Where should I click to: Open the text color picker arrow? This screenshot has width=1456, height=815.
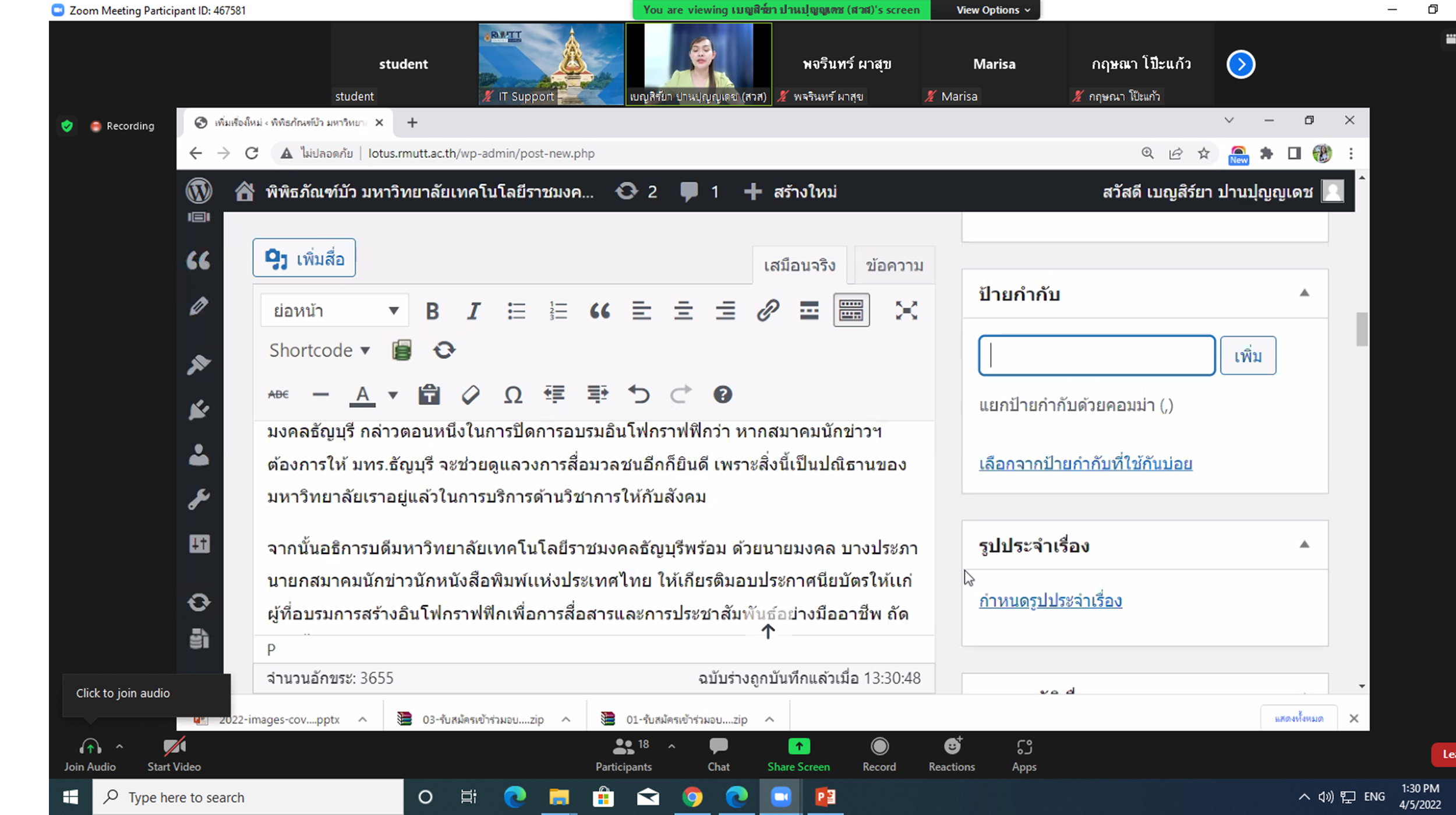(393, 395)
